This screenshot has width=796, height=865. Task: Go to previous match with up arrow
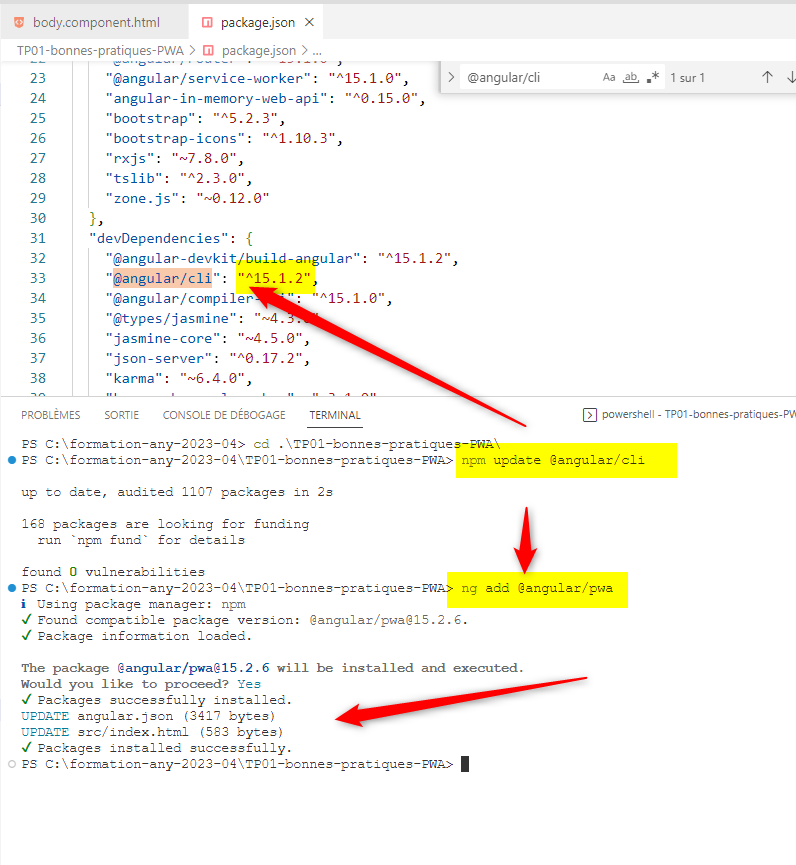pos(767,77)
